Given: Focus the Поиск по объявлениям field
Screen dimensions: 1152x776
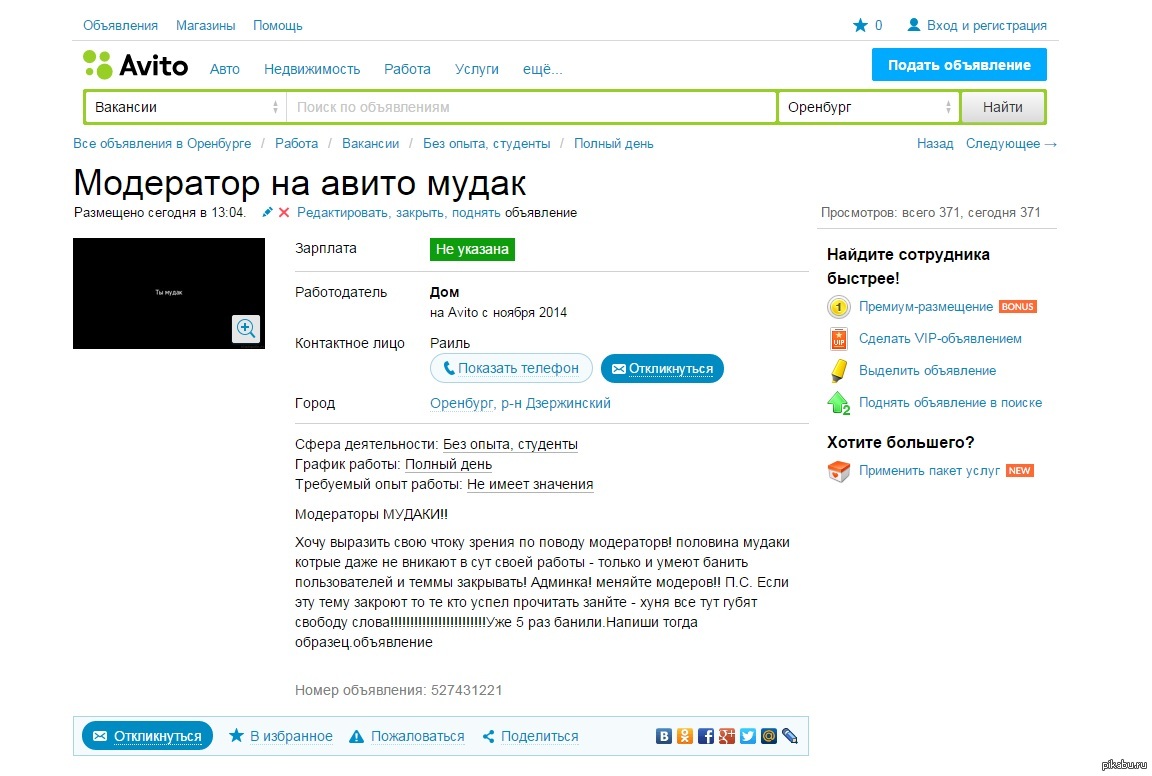Looking at the screenshot, I should click(x=532, y=107).
